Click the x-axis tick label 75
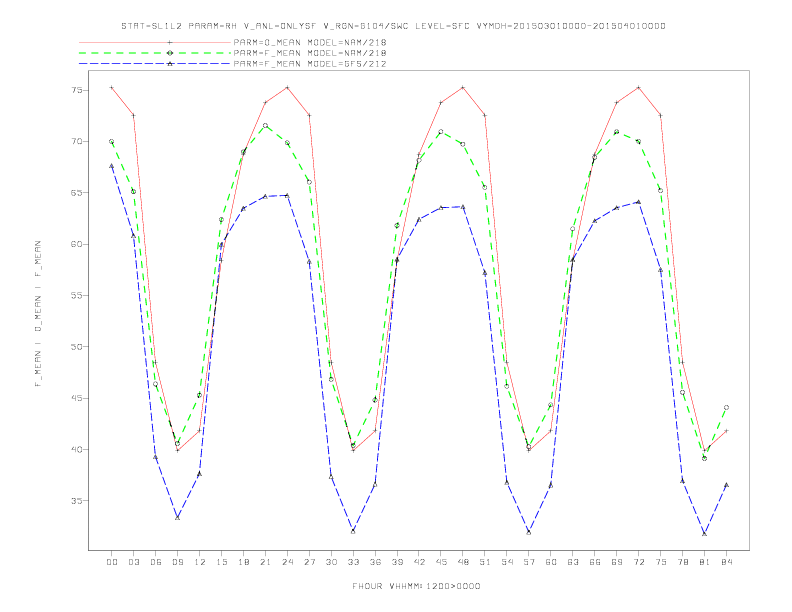The height and width of the screenshot is (612, 792). [661, 562]
